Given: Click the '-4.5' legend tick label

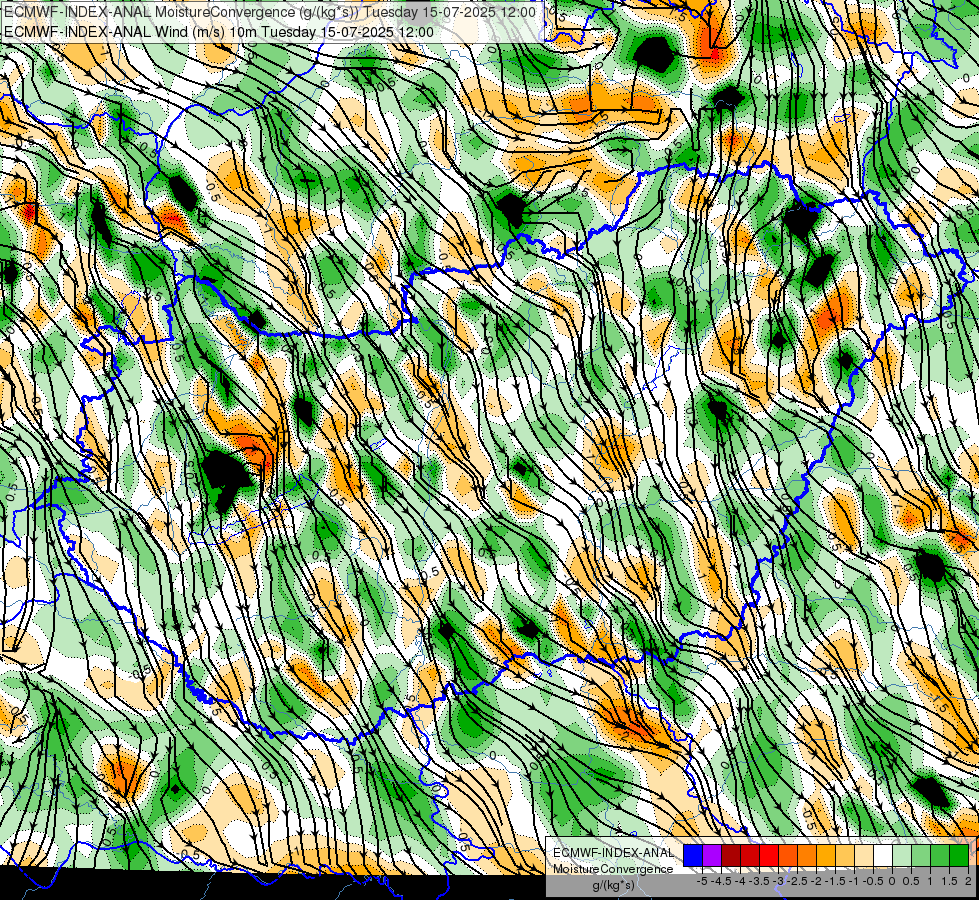Looking at the screenshot, I should coord(721,881).
